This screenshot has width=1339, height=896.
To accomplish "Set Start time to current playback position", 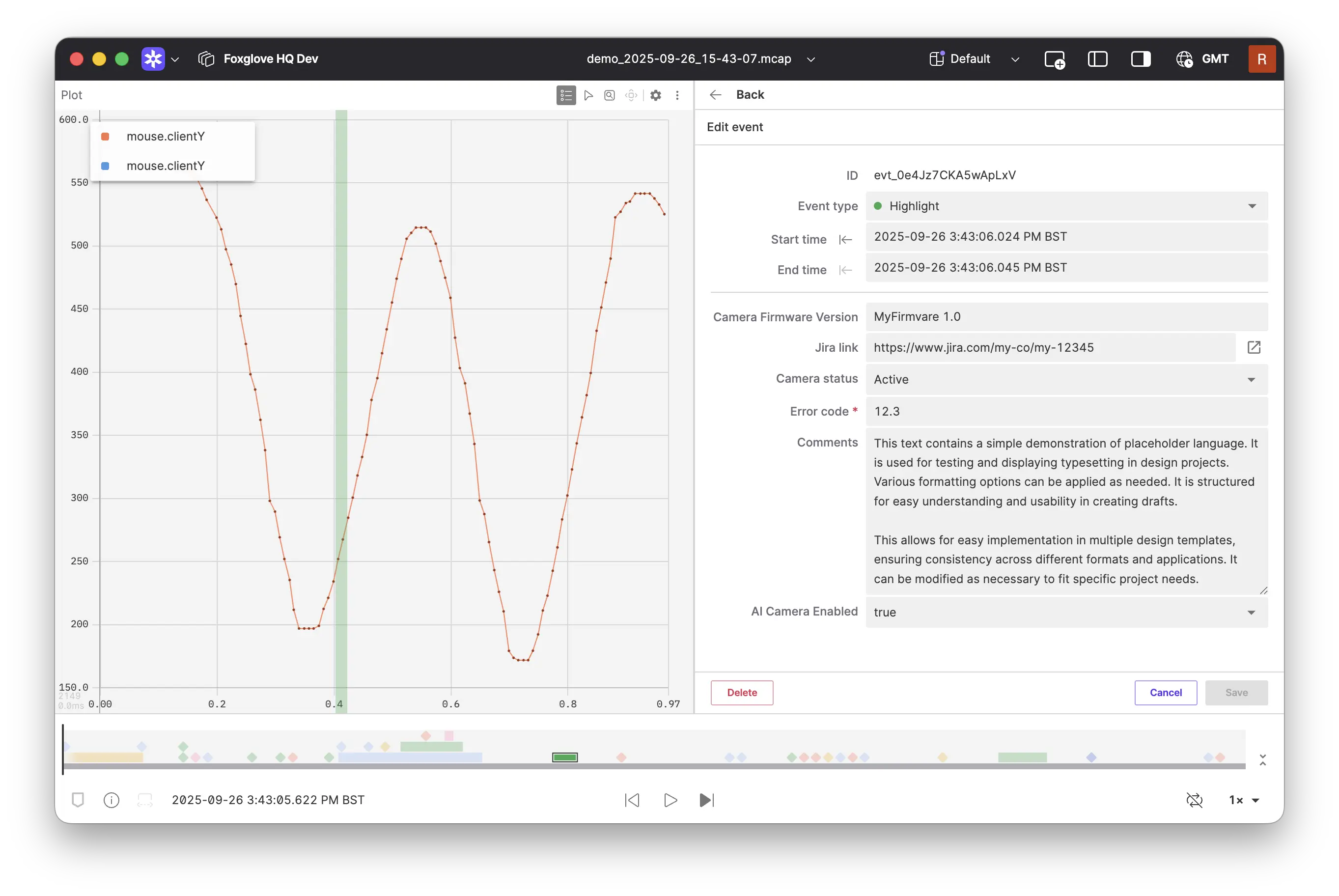I will [845, 240].
